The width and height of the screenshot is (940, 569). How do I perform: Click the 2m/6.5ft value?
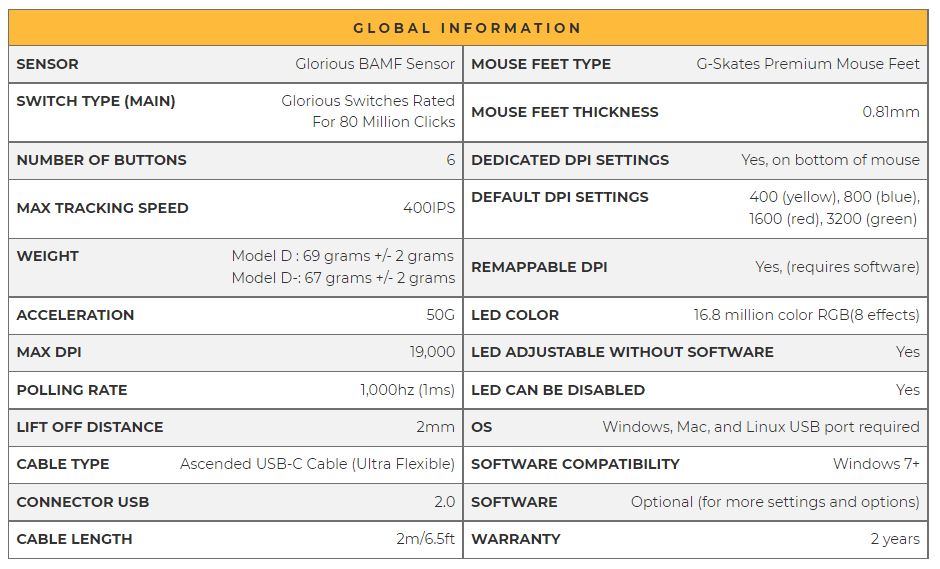coord(425,539)
